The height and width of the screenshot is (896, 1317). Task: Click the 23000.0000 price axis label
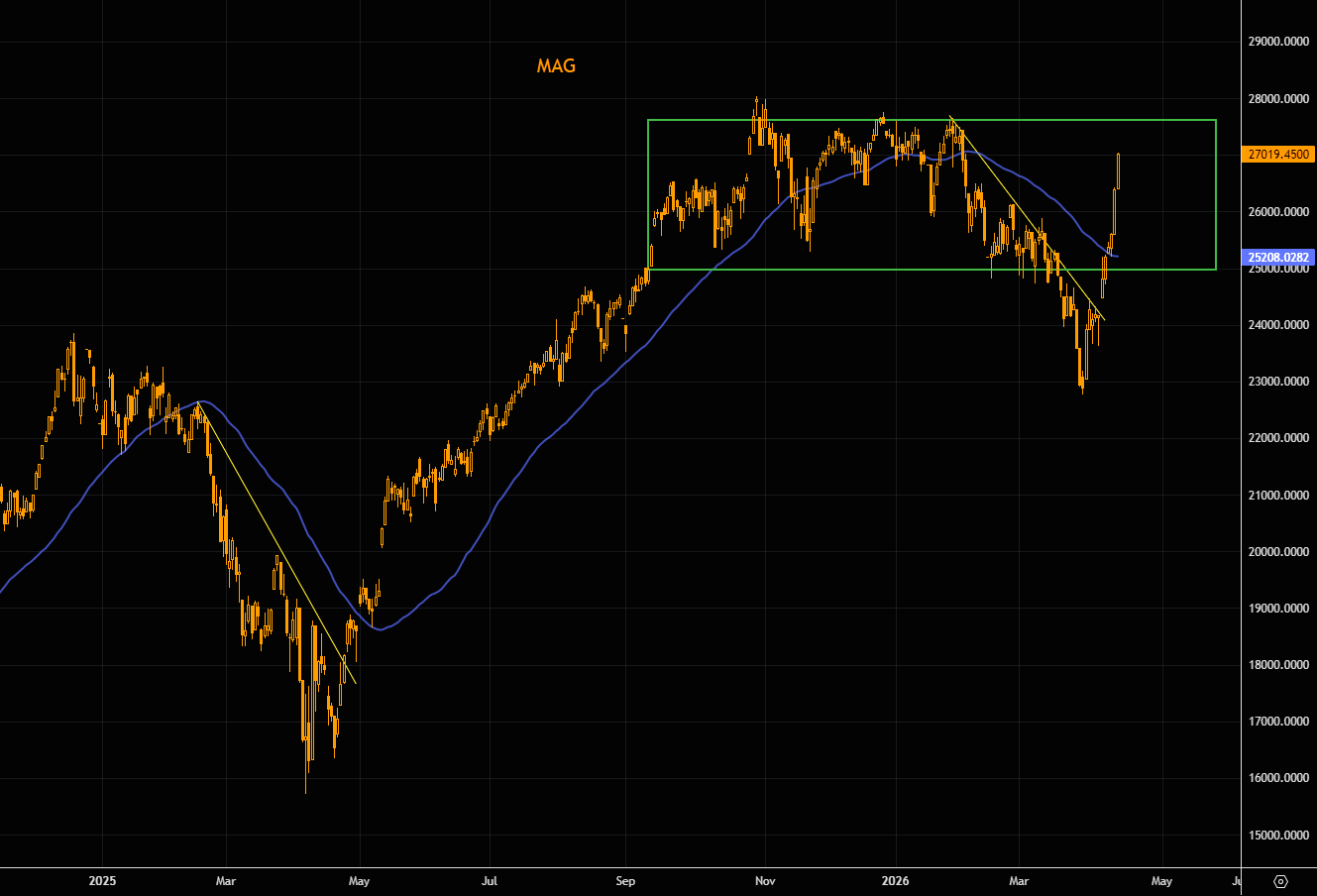pyautogui.click(x=1277, y=382)
